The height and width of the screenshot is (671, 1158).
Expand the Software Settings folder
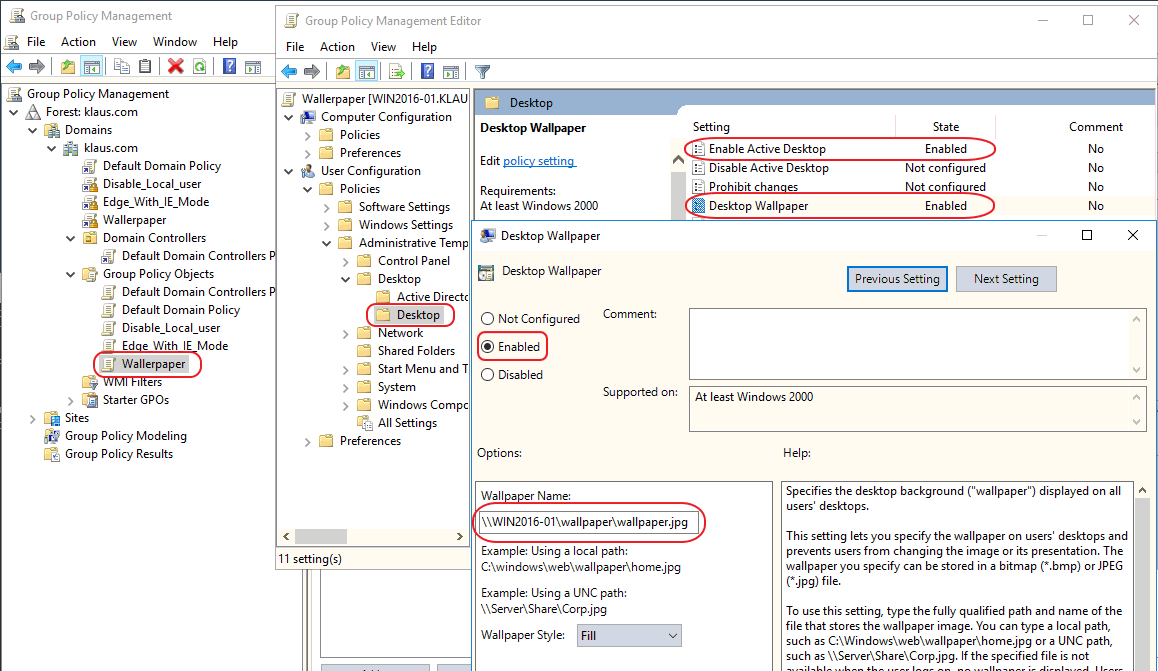(327, 207)
